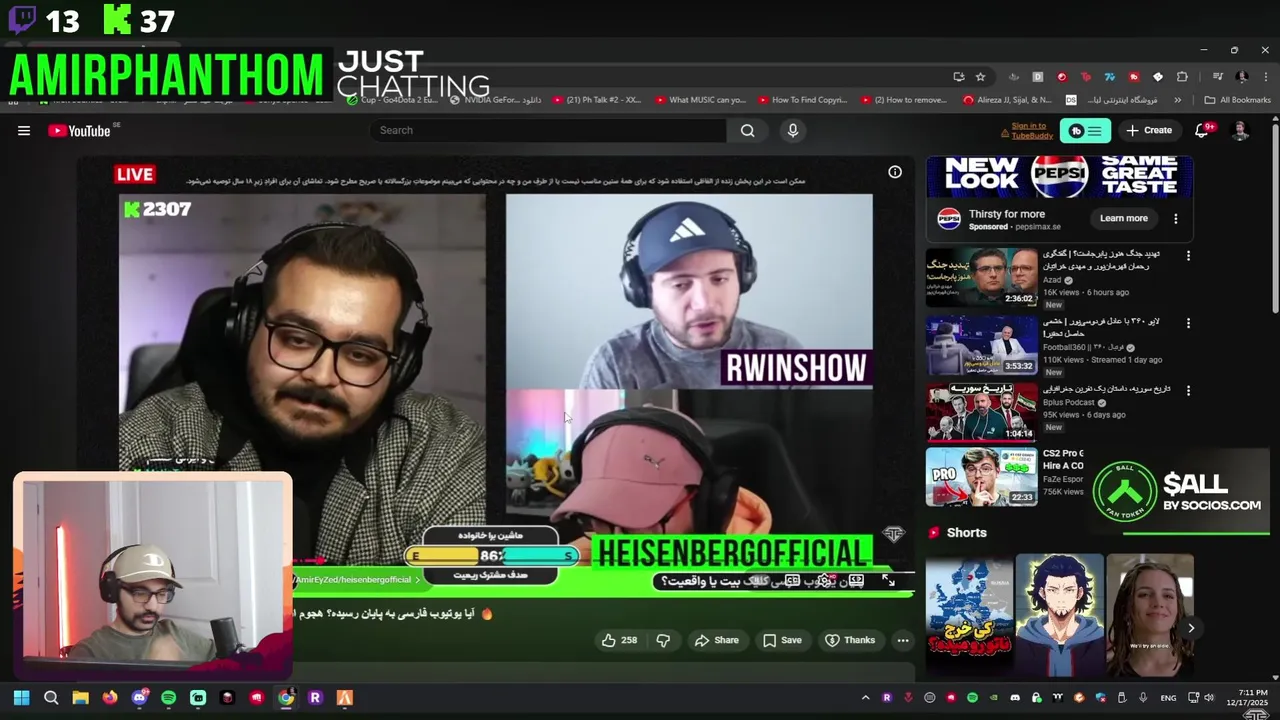Save the video to a playlist
Viewport: 1280px width, 720px height.
tap(782, 640)
